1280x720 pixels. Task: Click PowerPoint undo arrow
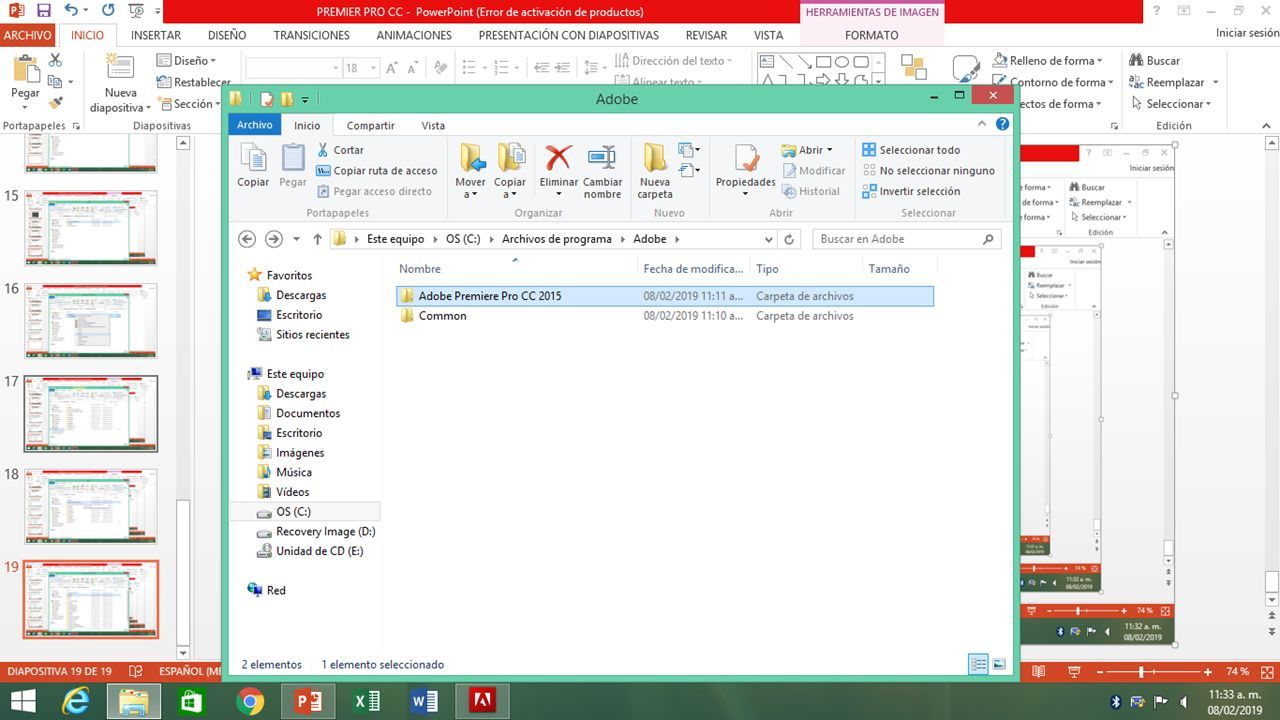pos(71,11)
